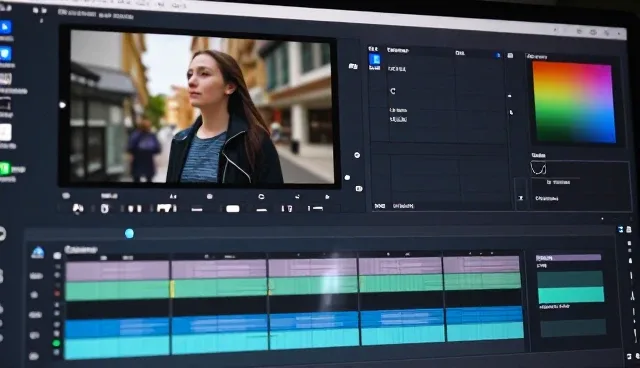This screenshot has width=640, height=368.
Task: Click the blue playhead dot on timeline ruler
Action: pyautogui.click(x=129, y=233)
